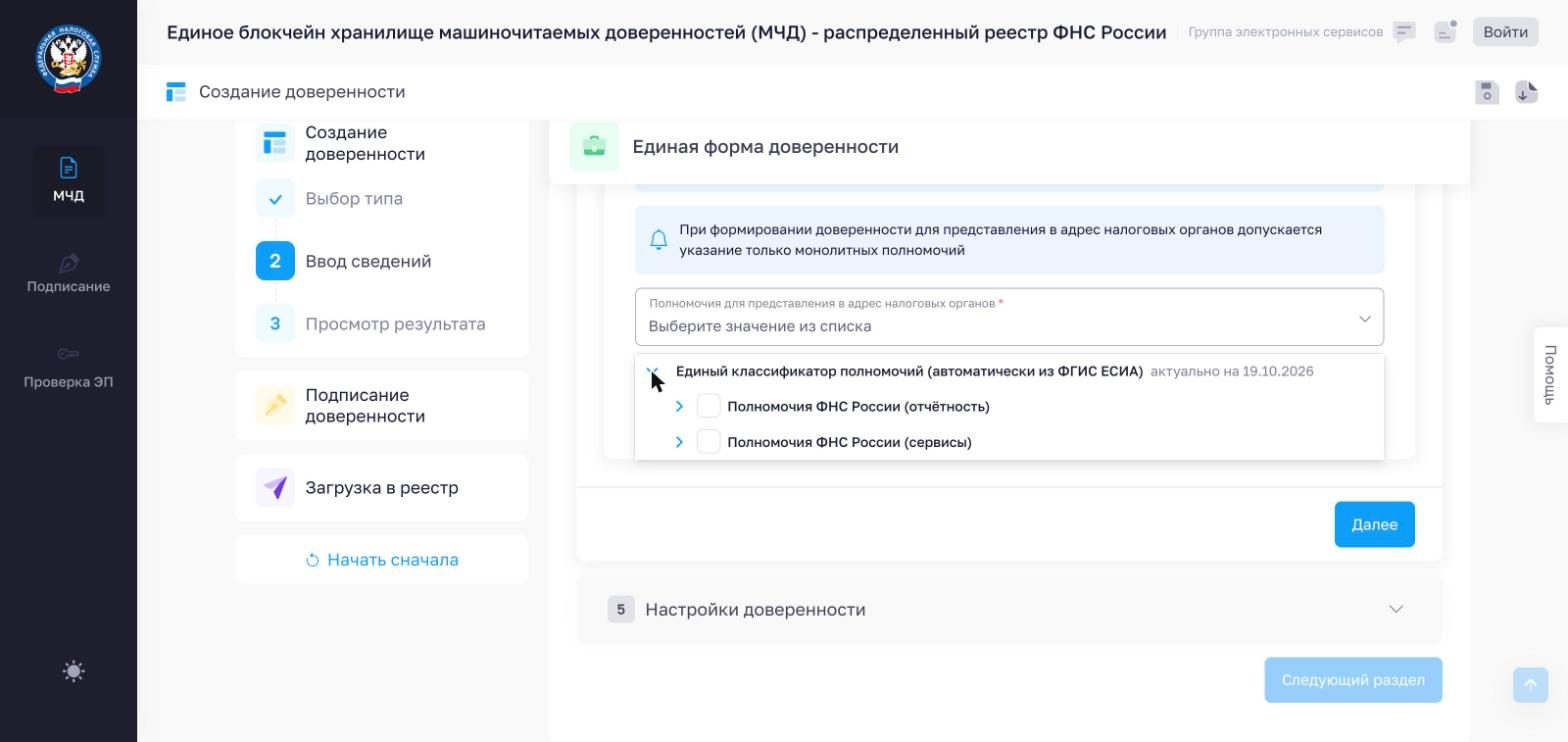1568x742 pixels.
Task: Go to Подписание in the sidebar
Action: pyautogui.click(x=68, y=273)
